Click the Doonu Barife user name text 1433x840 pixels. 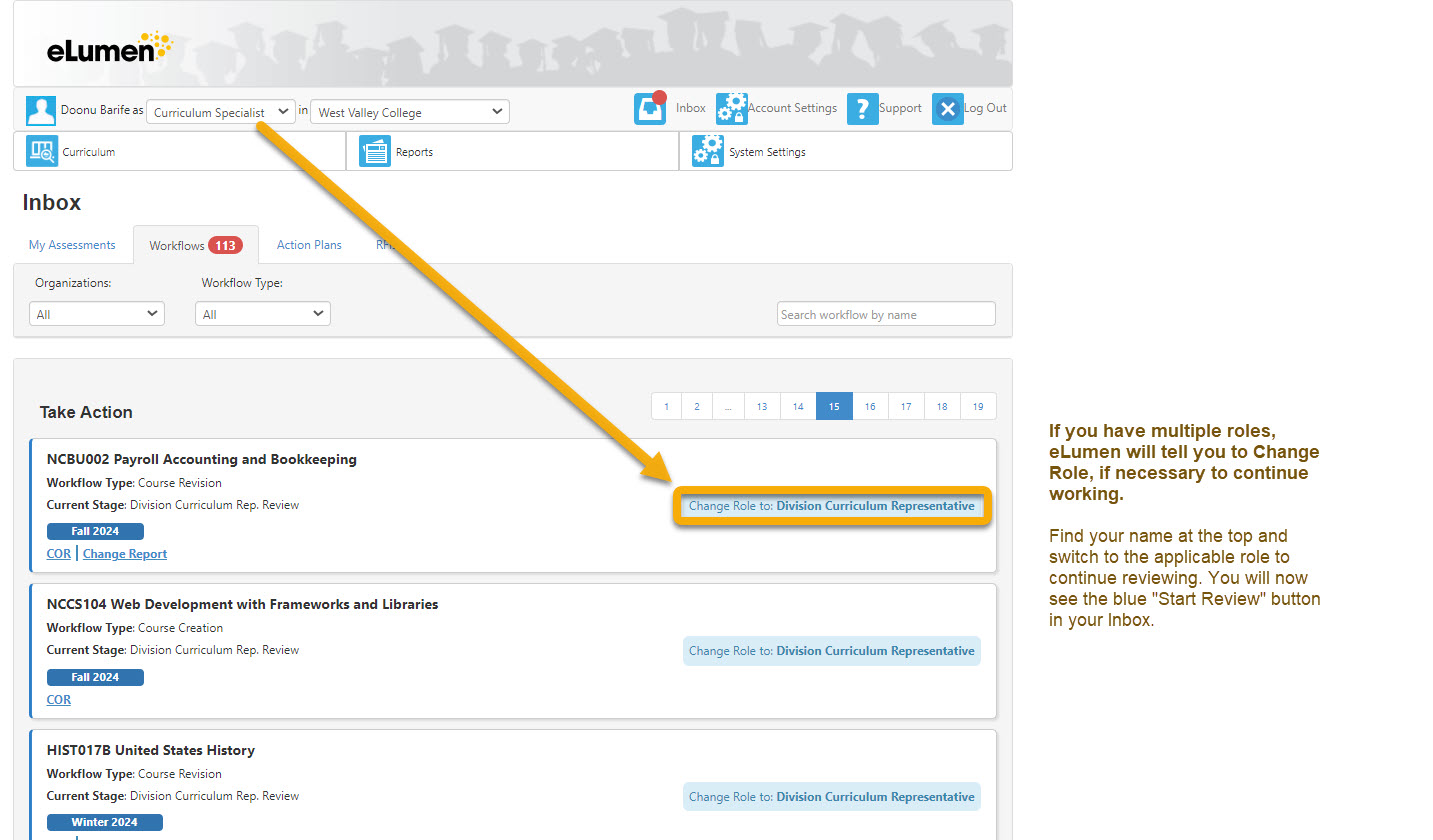tap(95, 109)
